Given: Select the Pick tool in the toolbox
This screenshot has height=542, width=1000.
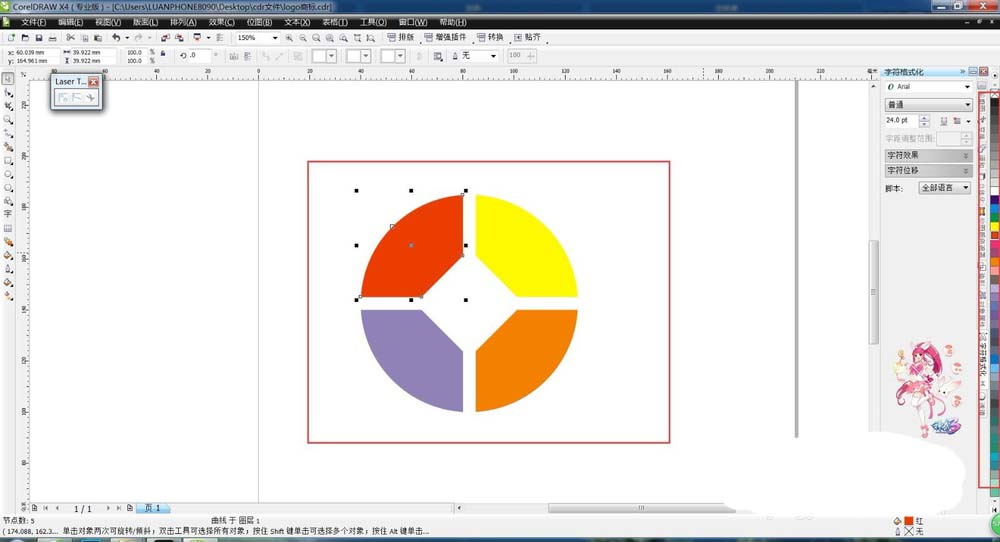Looking at the screenshot, I should click(8, 78).
